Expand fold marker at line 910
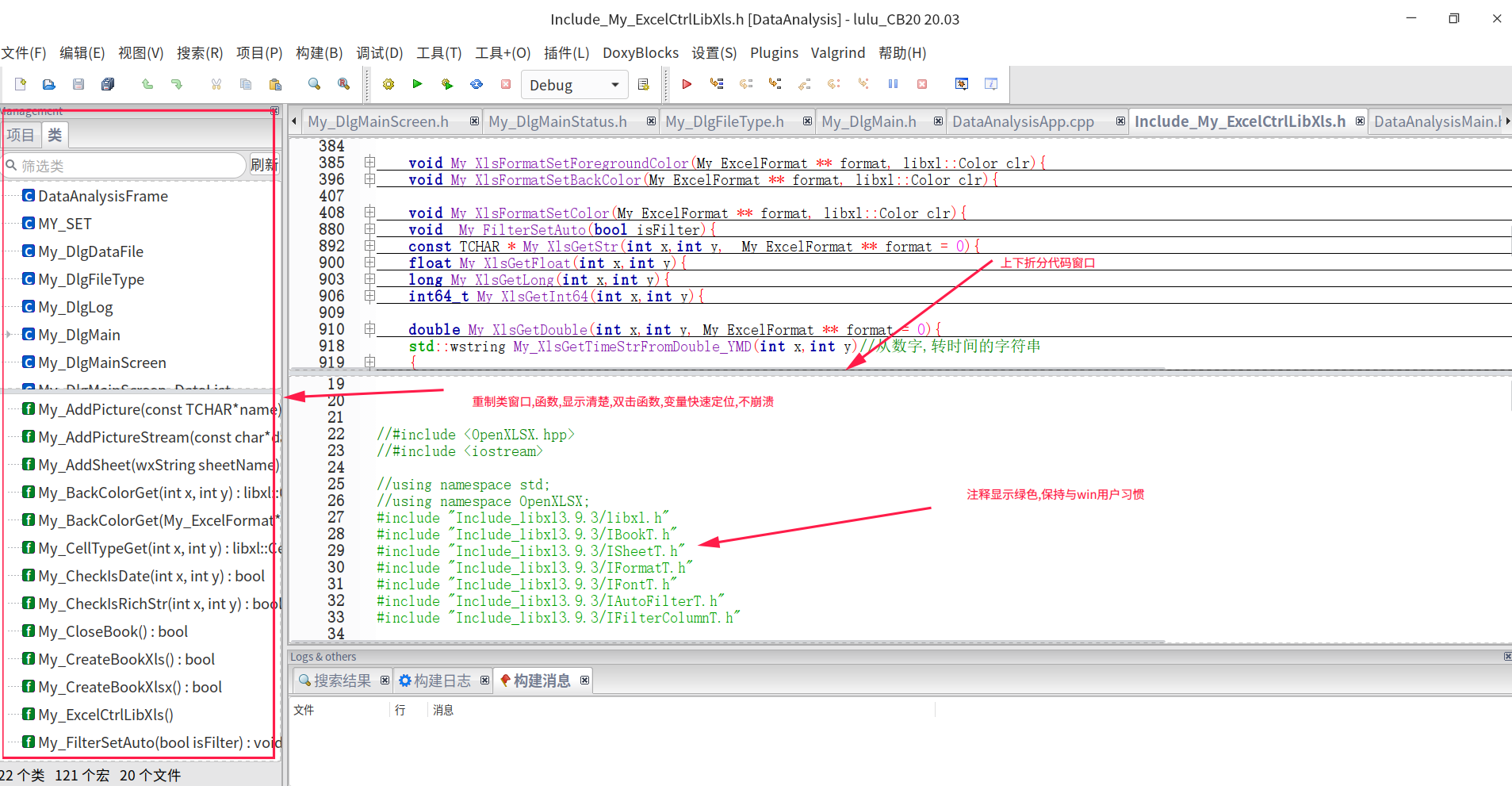The image size is (1512, 786). [x=369, y=329]
